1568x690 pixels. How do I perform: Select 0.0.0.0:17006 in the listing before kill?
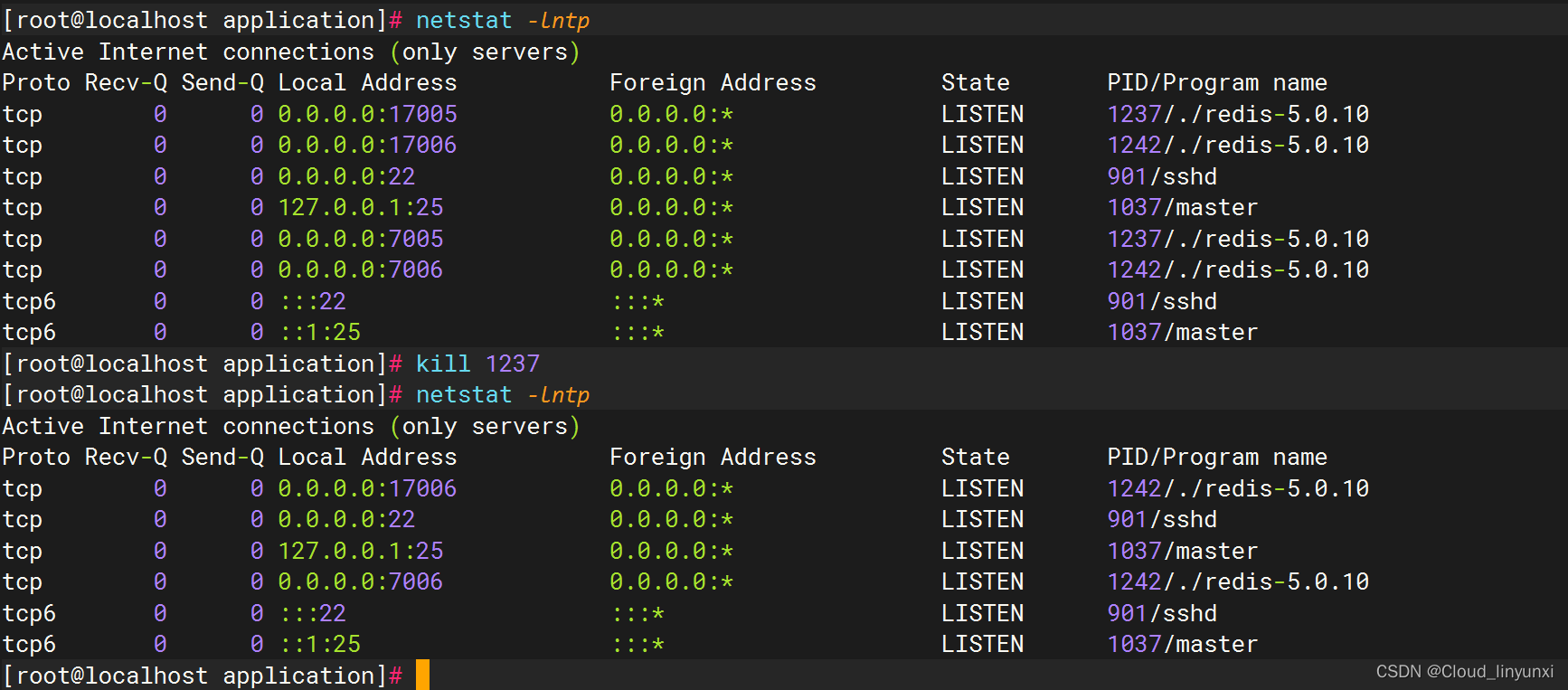pos(367,145)
